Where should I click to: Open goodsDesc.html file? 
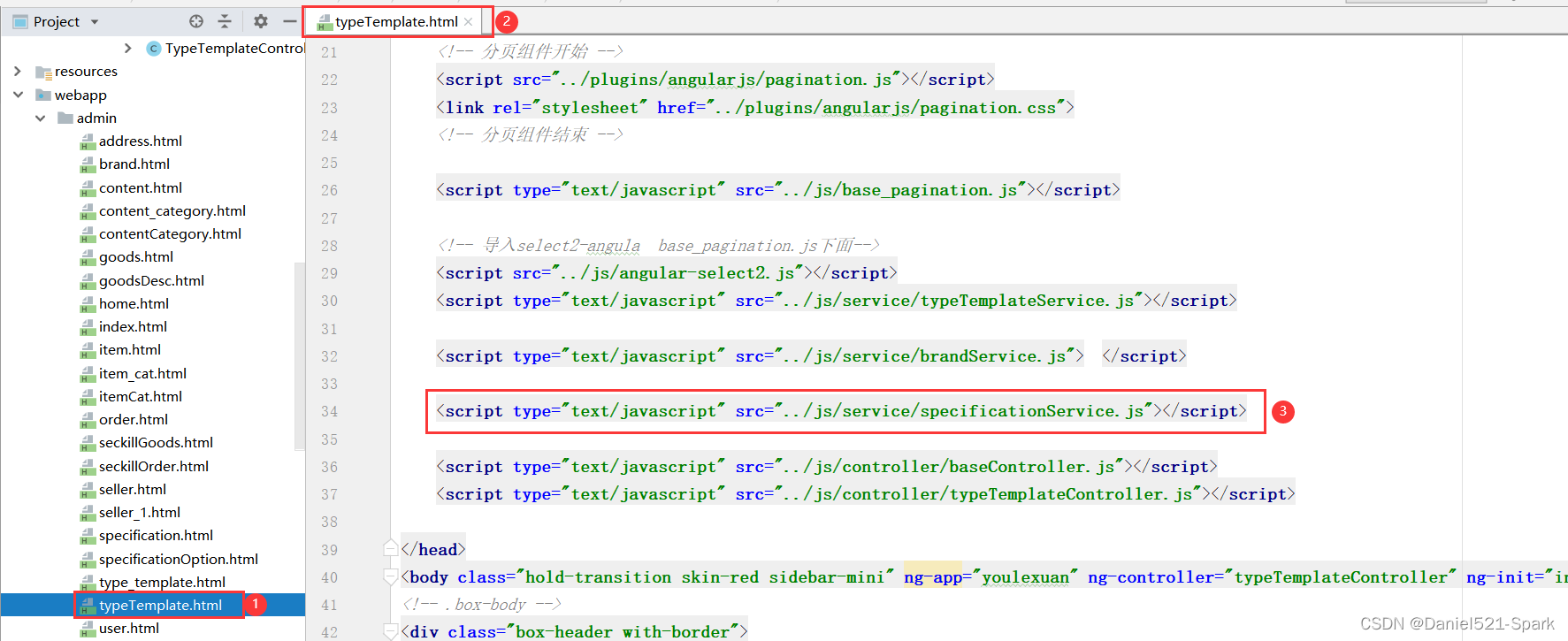pos(151,280)
